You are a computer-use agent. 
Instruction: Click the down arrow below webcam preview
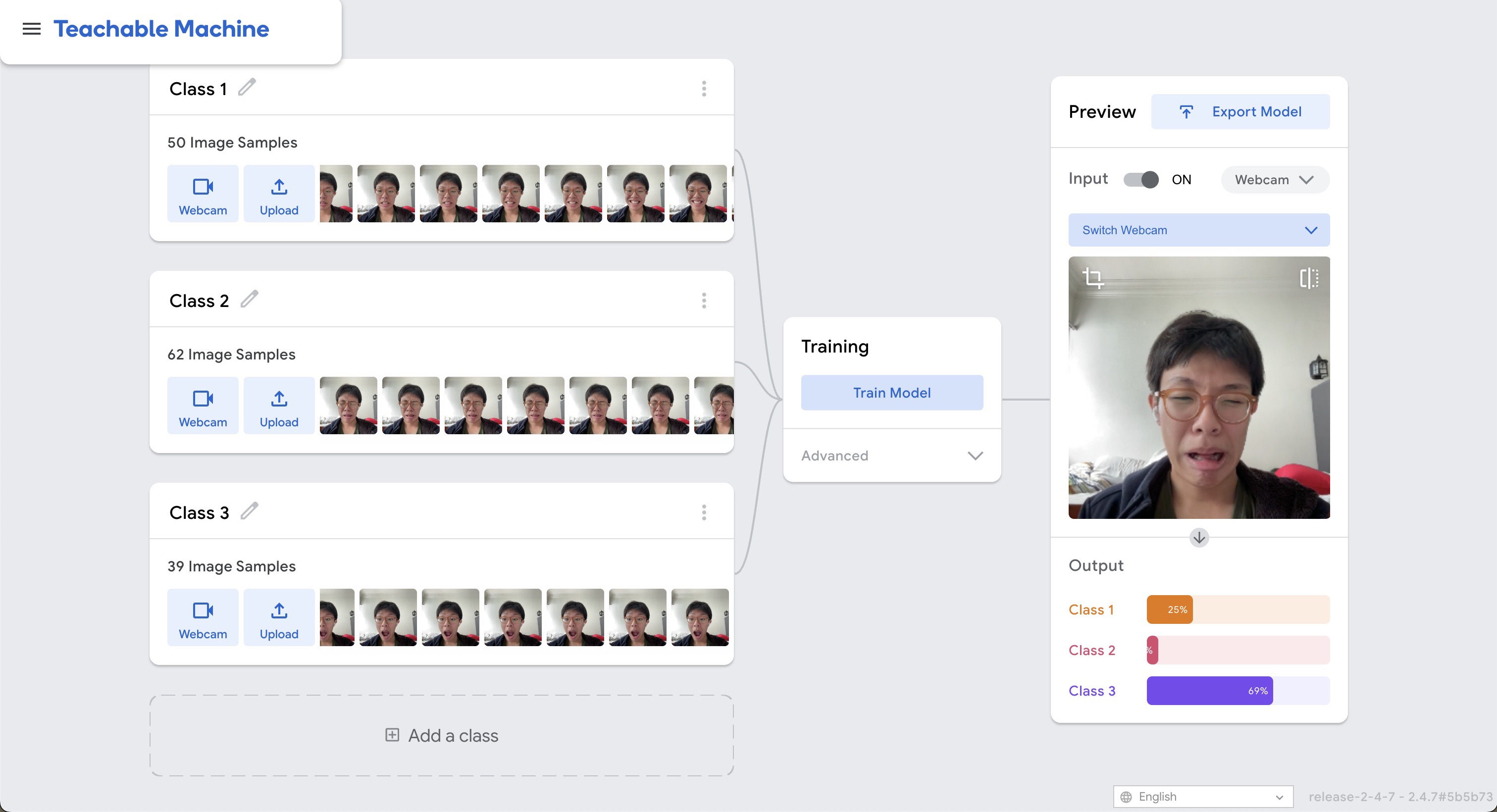pos(1199,538)
